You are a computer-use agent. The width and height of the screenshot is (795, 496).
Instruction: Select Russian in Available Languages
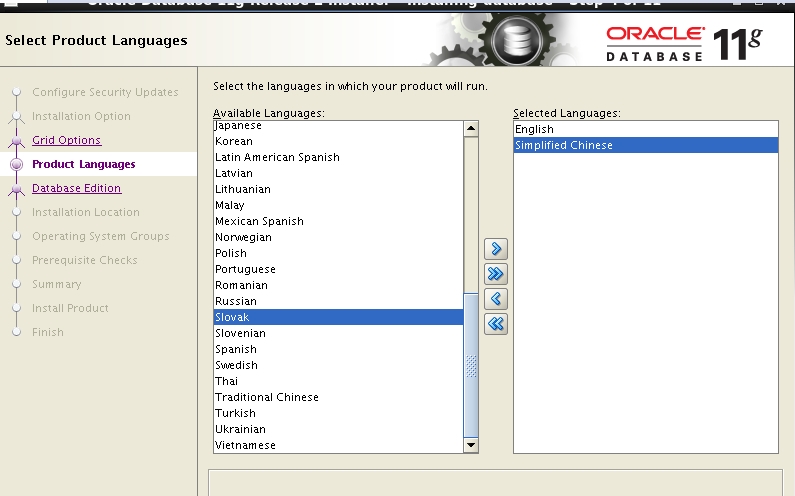(x=338, y=301)
